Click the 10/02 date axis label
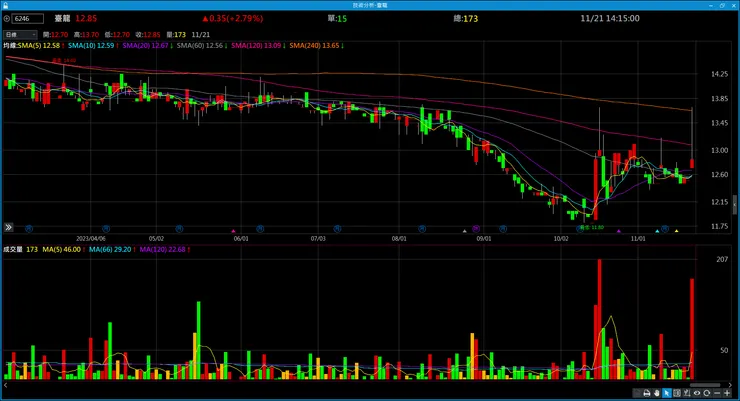The width and height of the screenshot is (740, 401). coord(561,239)
